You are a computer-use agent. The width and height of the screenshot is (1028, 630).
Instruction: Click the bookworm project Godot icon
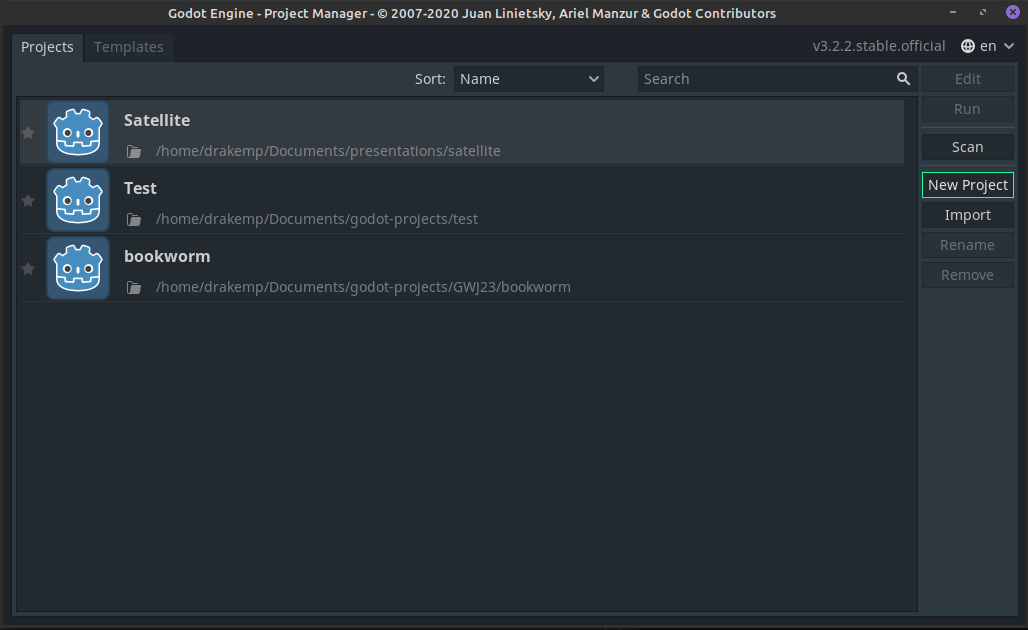coord(78,268)
